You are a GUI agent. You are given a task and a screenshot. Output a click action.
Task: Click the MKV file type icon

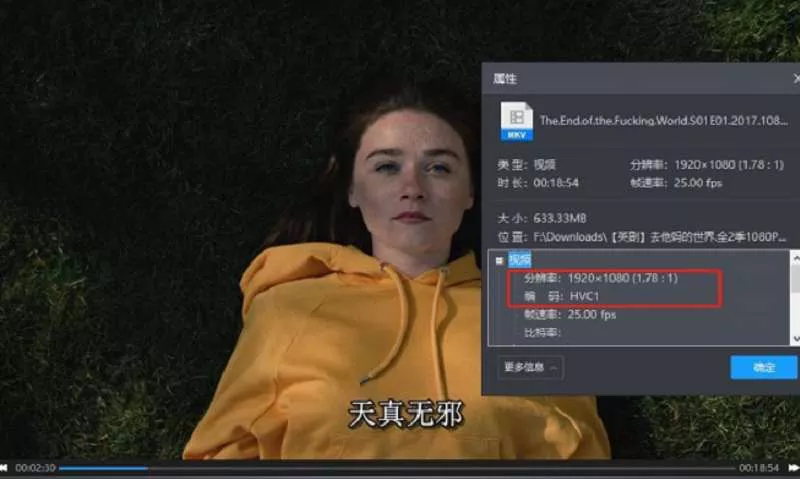[x=516, y=120]
